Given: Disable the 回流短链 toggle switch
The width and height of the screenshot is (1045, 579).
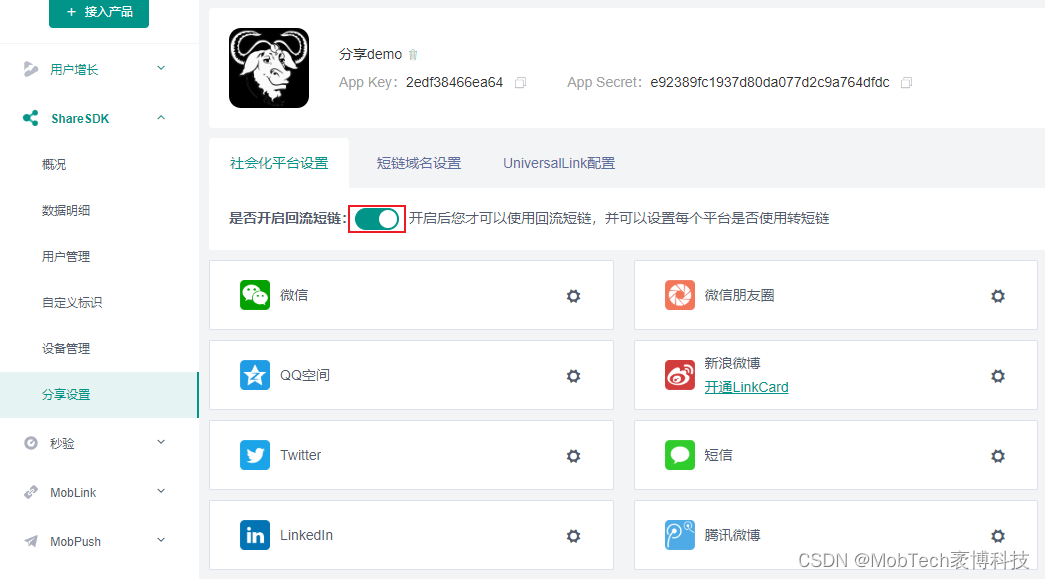Looking at the screenshot, I should (x=377, y=218).
